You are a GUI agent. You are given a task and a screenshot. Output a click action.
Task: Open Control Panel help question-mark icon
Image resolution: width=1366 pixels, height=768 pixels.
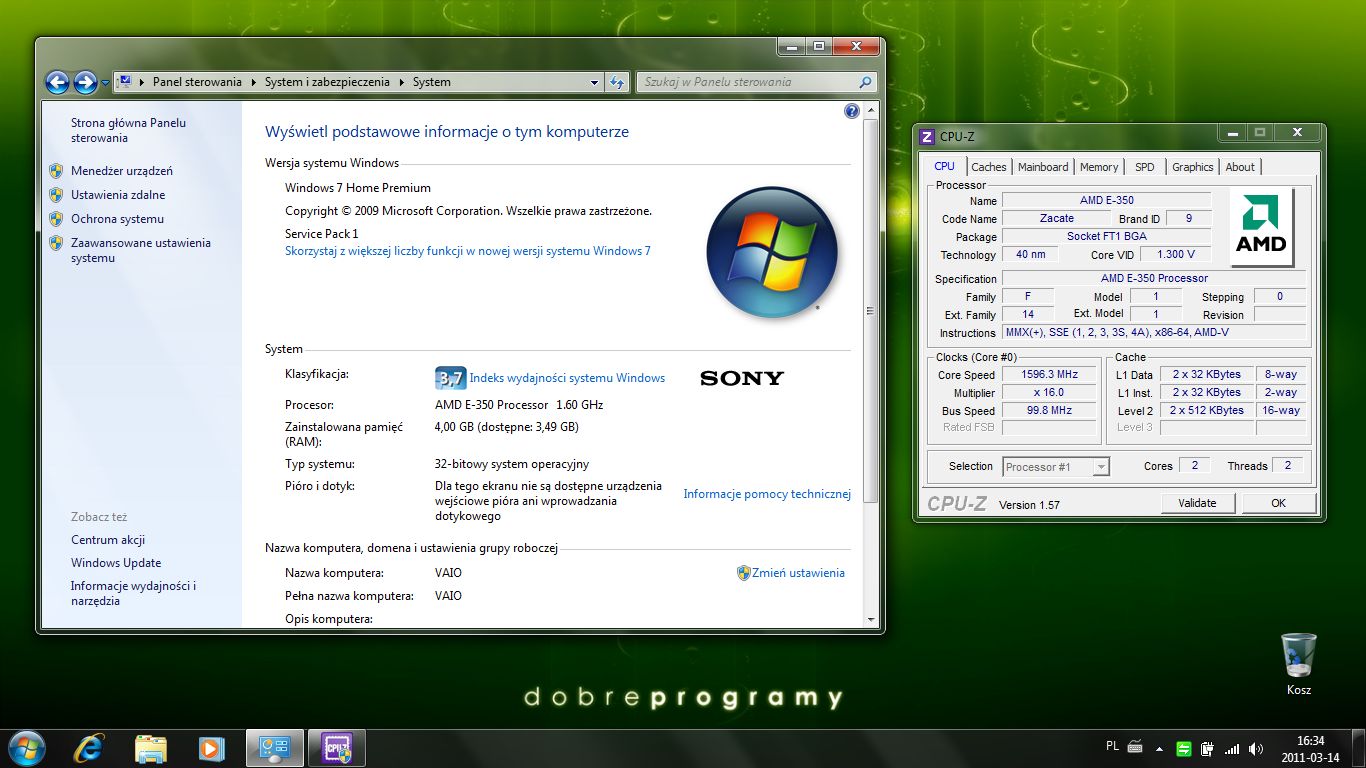(852, 111)
